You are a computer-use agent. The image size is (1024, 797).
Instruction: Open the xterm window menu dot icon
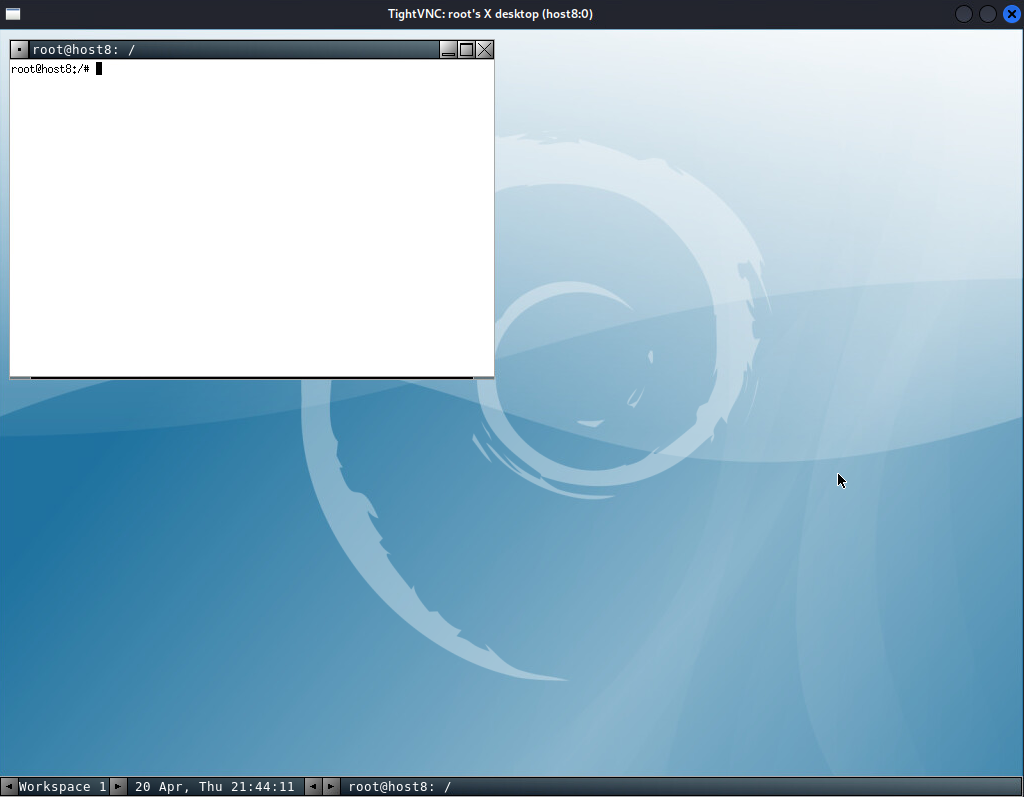18,48
